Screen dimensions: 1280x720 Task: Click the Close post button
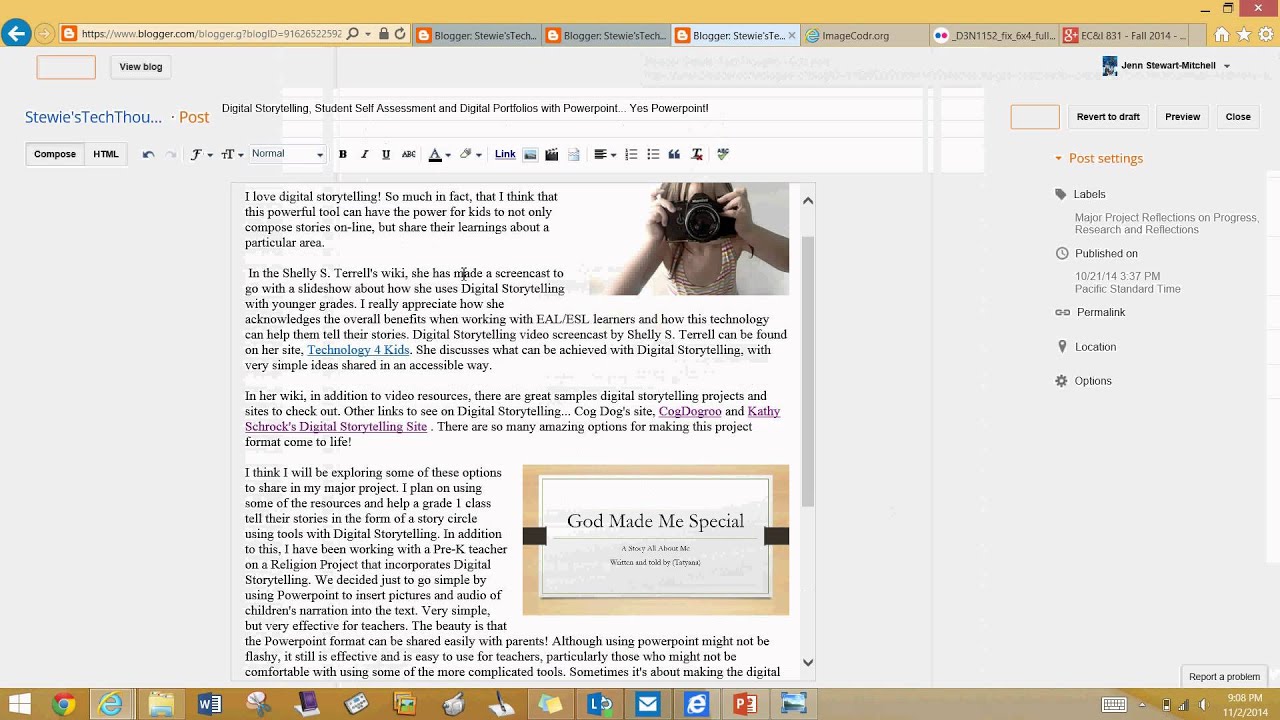click(x=1238, y=117)
